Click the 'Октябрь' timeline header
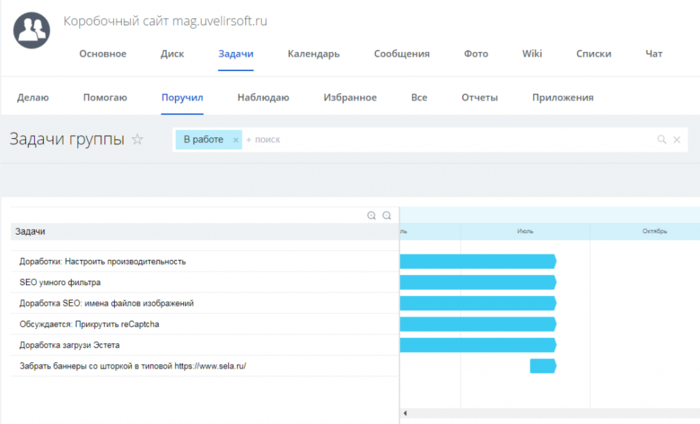 tap(654, 231)
